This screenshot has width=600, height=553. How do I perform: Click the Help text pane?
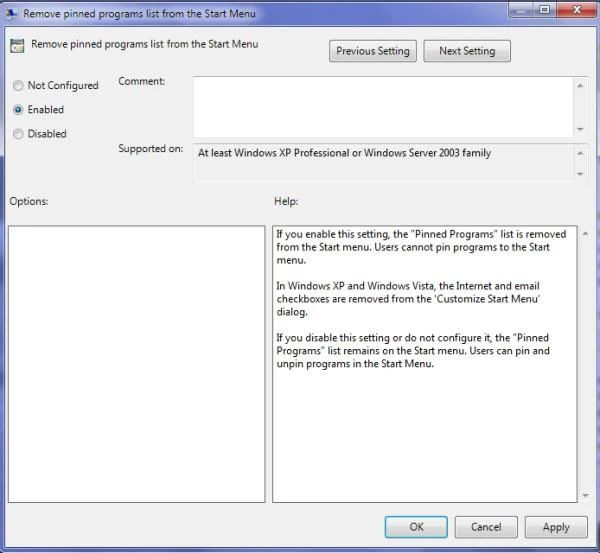tap(425, 364)
